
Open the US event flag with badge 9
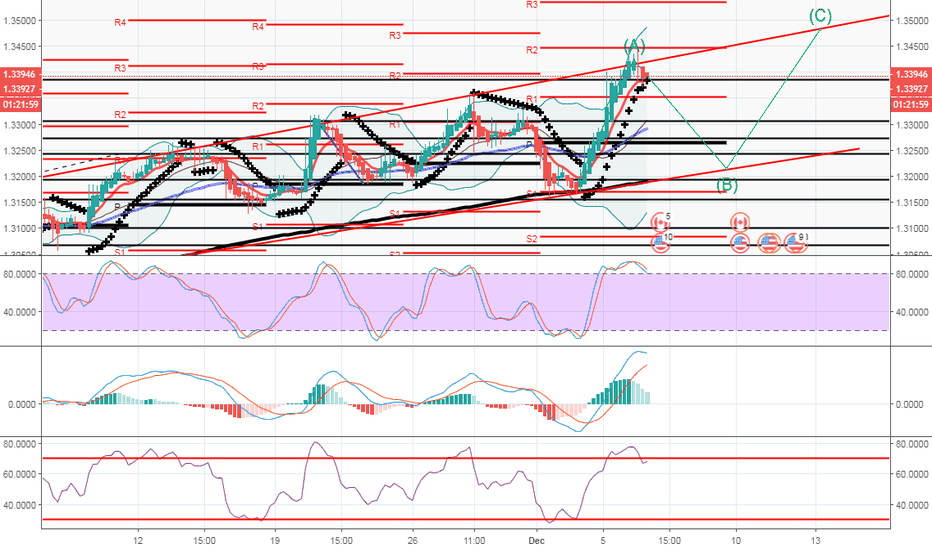click(795, 243)
